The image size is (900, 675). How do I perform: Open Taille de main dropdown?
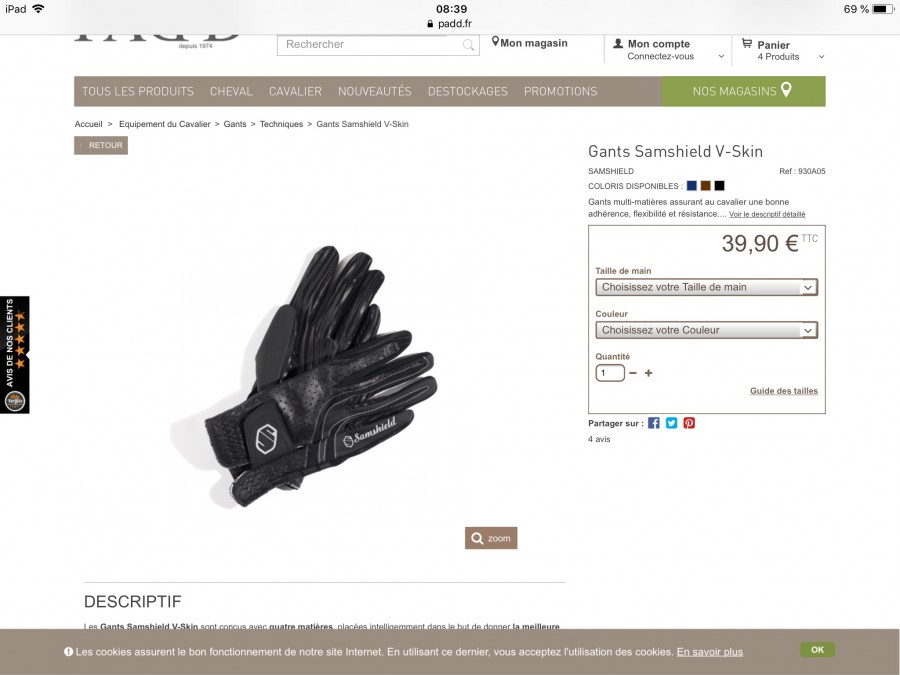[706, 287]
